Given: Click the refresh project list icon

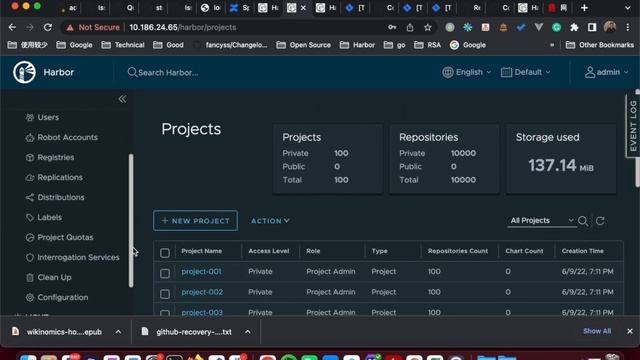Looking at the screenshot, I should coord(600,221).
